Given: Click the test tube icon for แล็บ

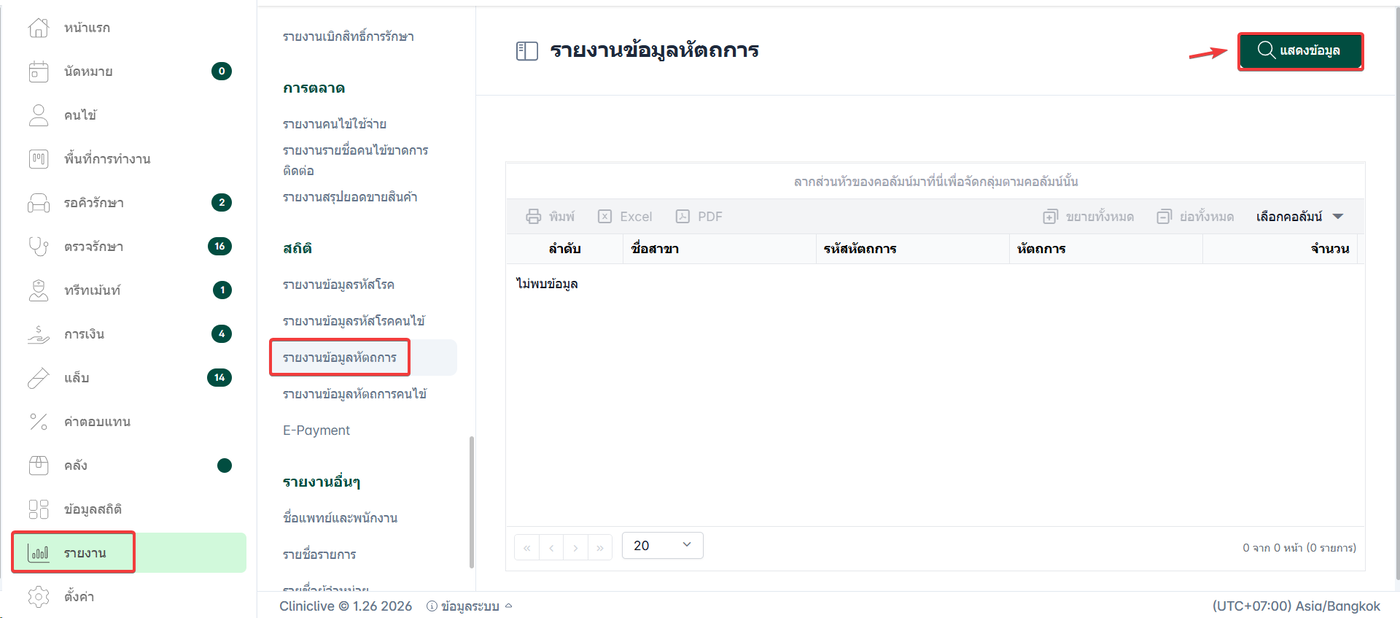Looking at the screenshot, I should click(x=39, y=378).
